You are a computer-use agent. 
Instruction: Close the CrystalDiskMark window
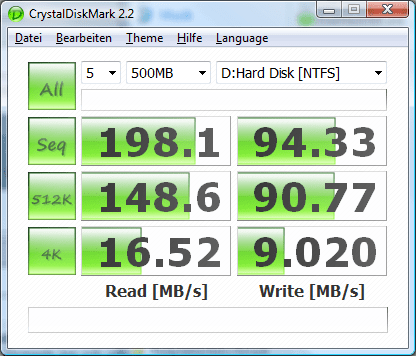click(387, 10)
